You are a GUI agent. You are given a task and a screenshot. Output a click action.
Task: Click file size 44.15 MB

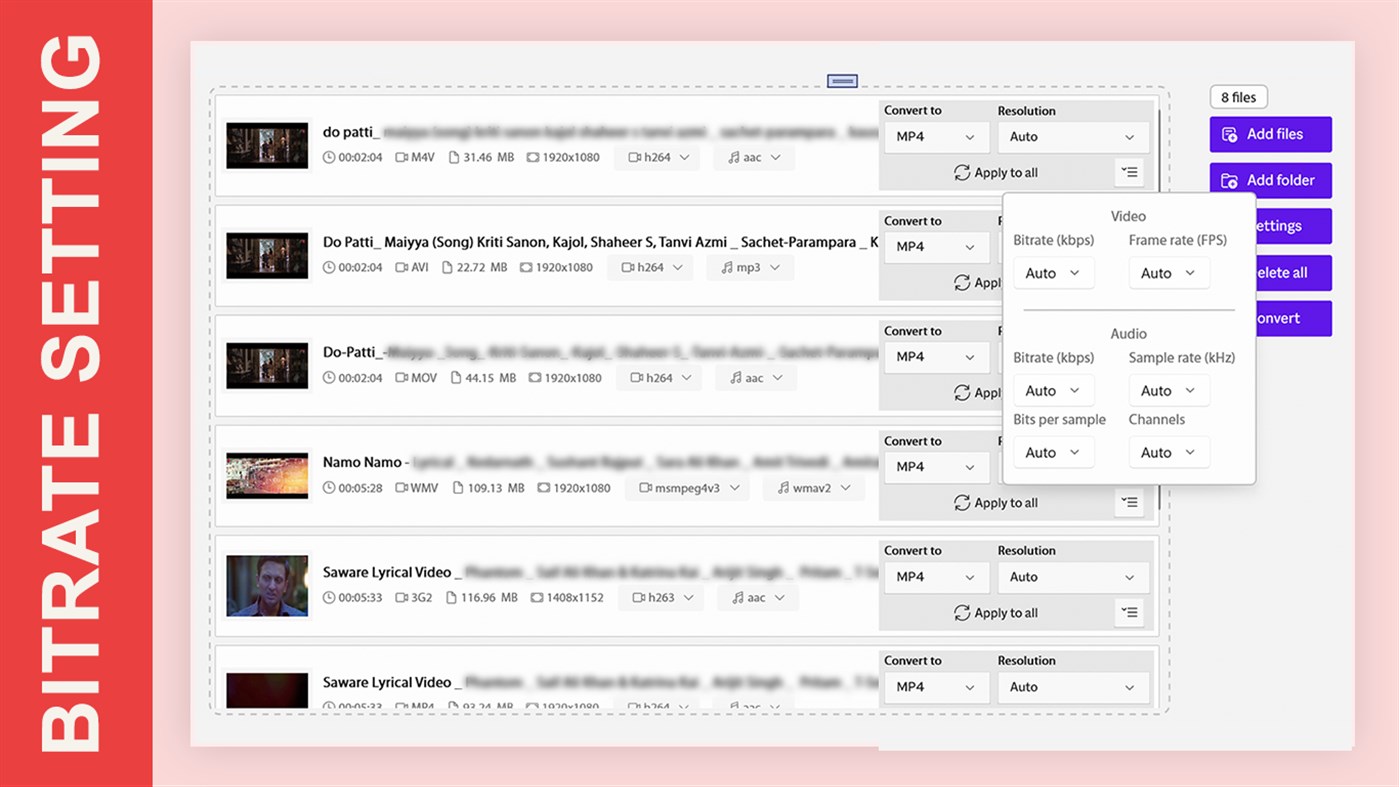pyautogui.click(x=491, y=378)
